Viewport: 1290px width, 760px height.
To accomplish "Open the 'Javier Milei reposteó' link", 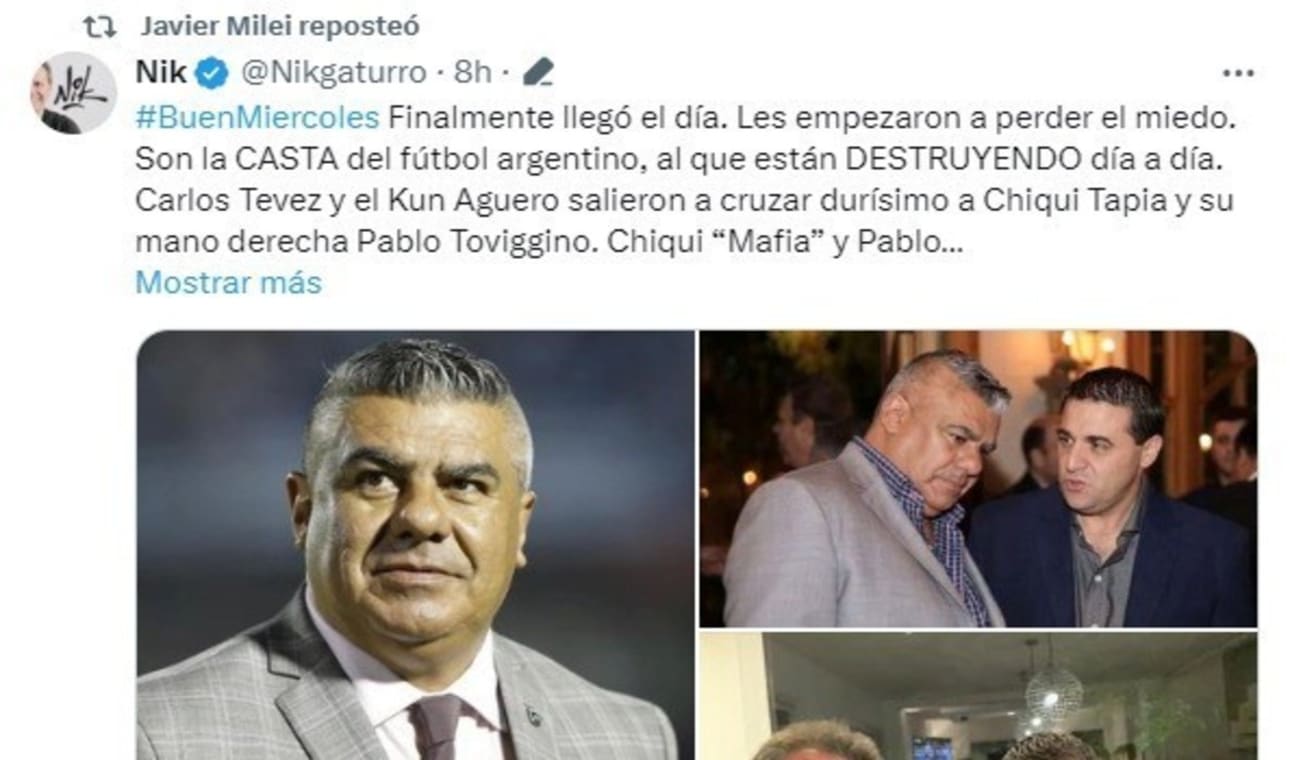I will pos(279,26).
